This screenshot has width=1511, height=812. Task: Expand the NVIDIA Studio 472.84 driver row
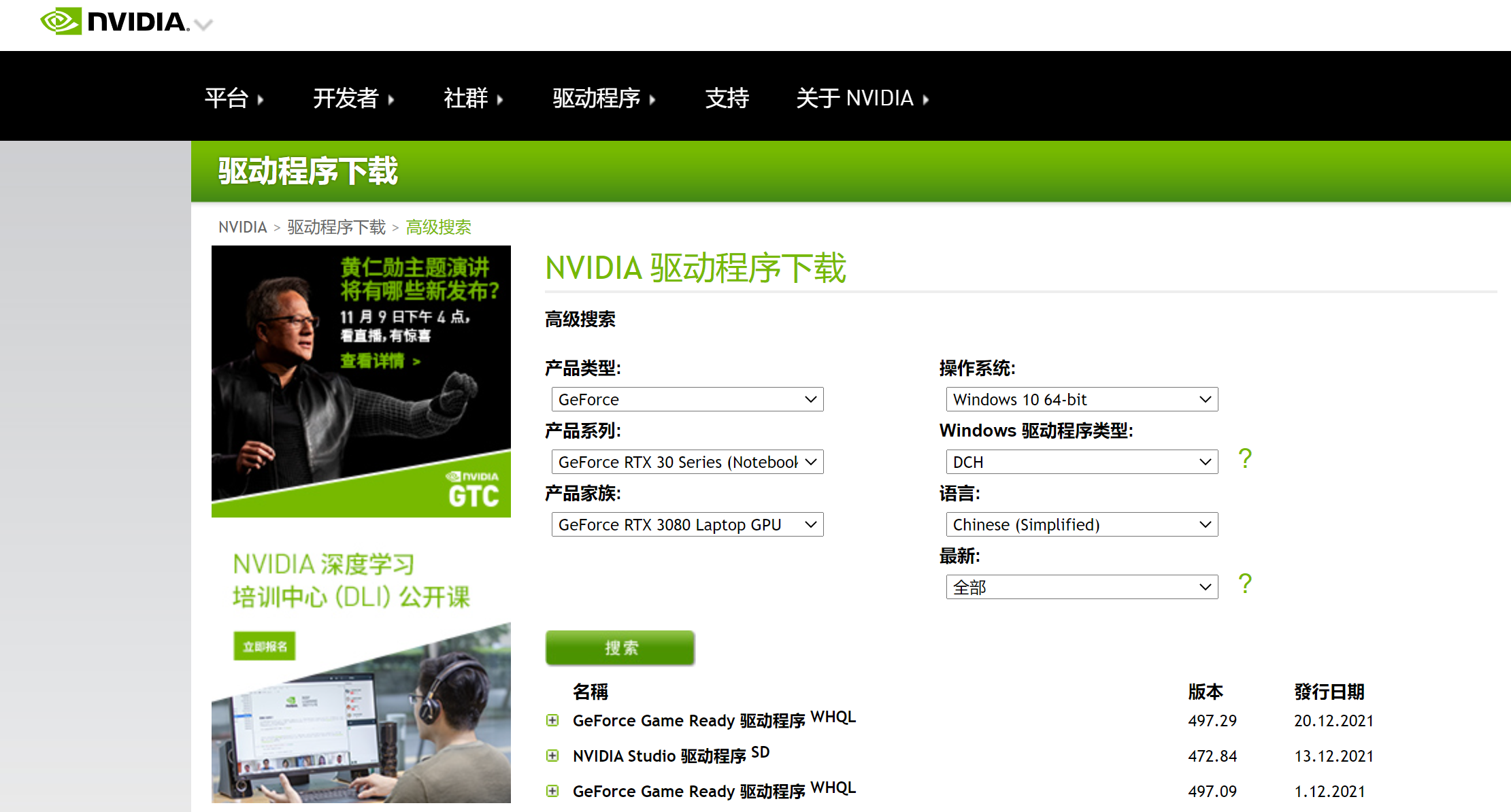[x=552, y=756]
